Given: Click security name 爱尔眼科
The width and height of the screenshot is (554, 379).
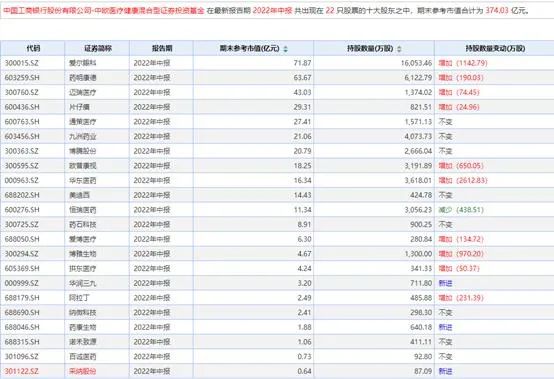Looking at the screenshot, I should [x=82, y=63].
